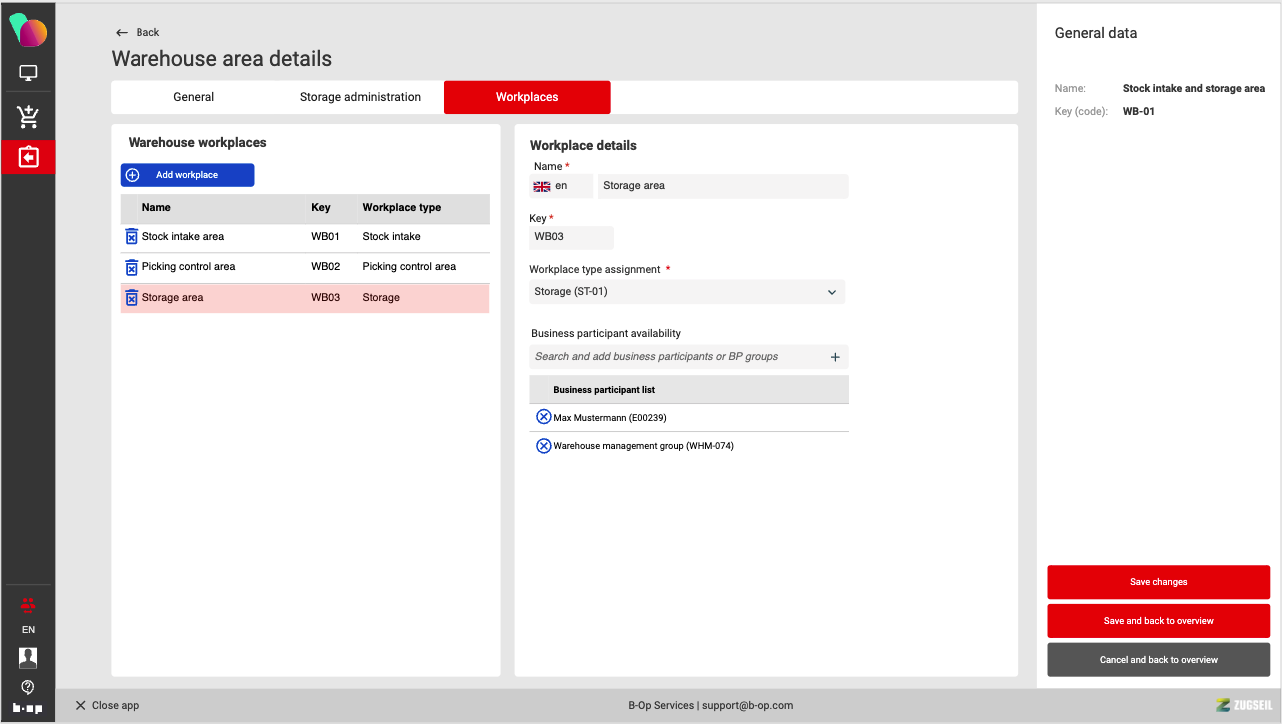Click the Back link
1282x724 pixels.
point(138,32)
